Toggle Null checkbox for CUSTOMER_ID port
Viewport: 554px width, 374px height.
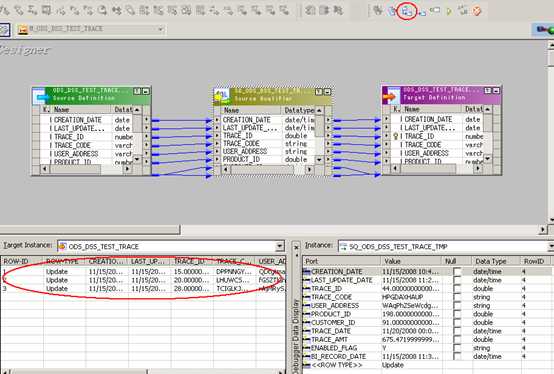458,322
